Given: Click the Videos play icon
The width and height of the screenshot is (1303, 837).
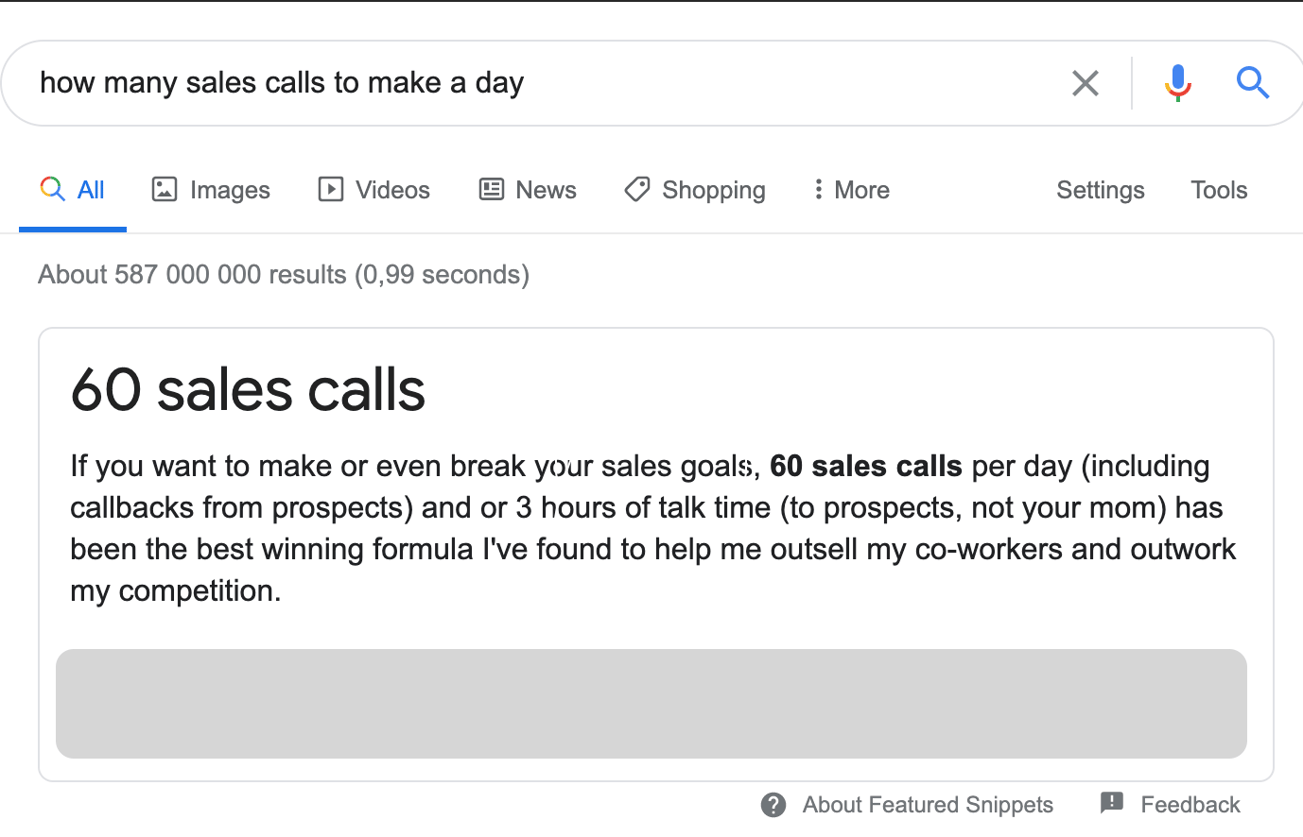Looking at the screenshot, I should [330, 189].
